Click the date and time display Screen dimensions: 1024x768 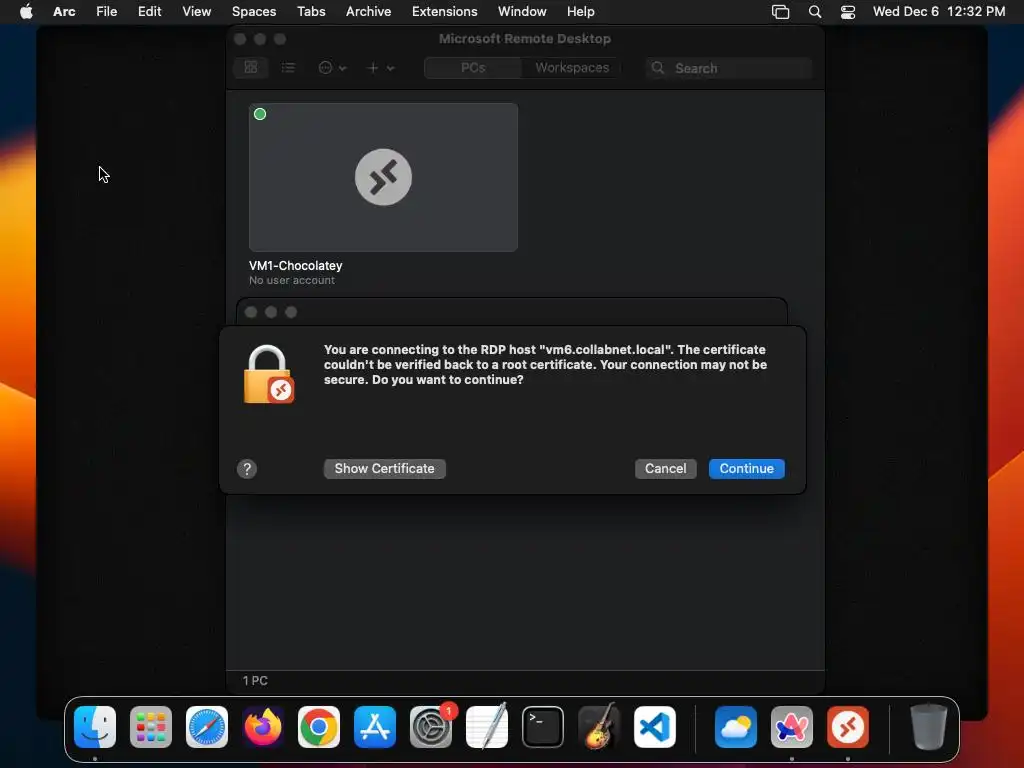pos(938,11)
